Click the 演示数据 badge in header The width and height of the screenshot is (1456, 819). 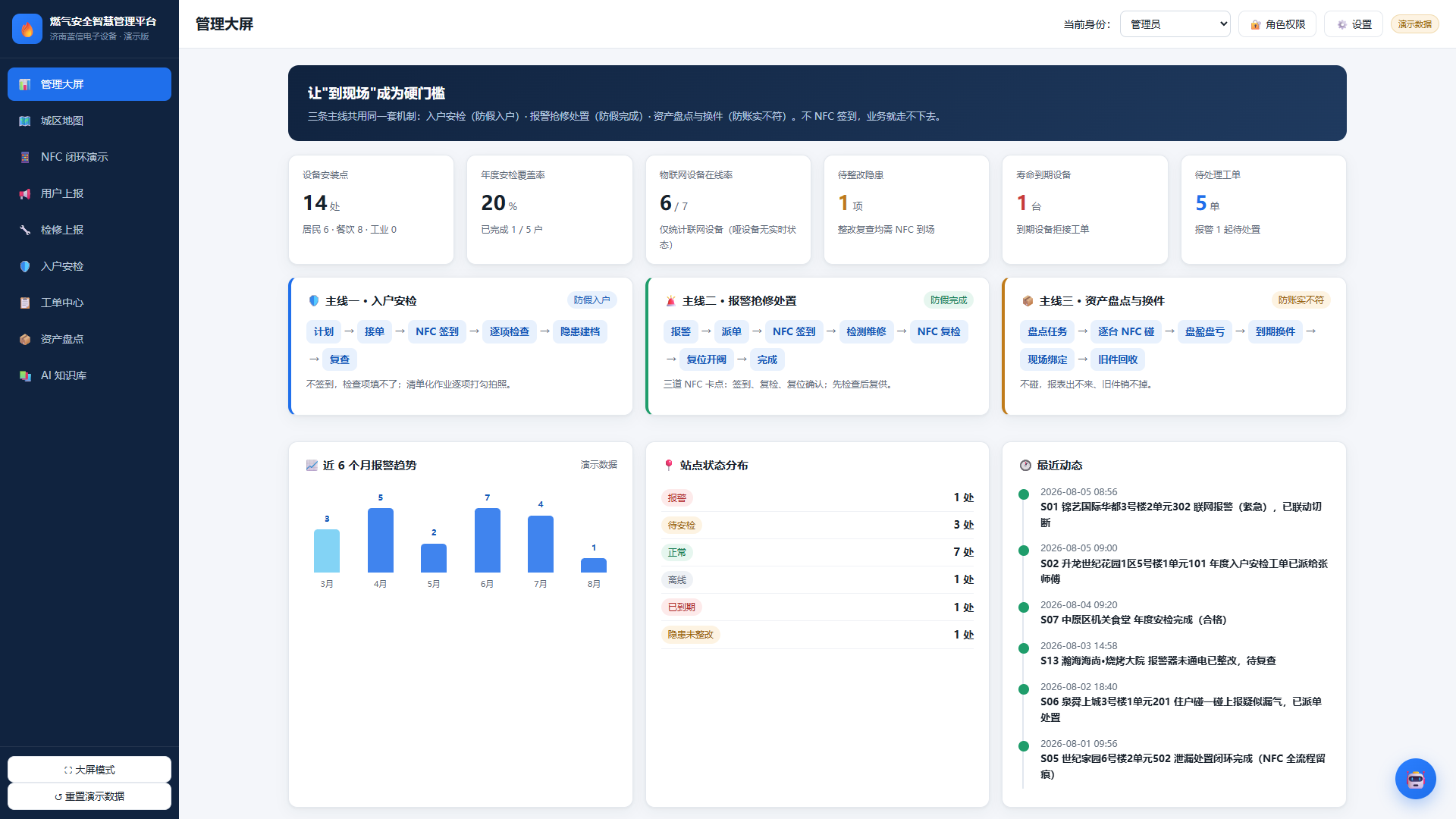[x=1414, y=24]
